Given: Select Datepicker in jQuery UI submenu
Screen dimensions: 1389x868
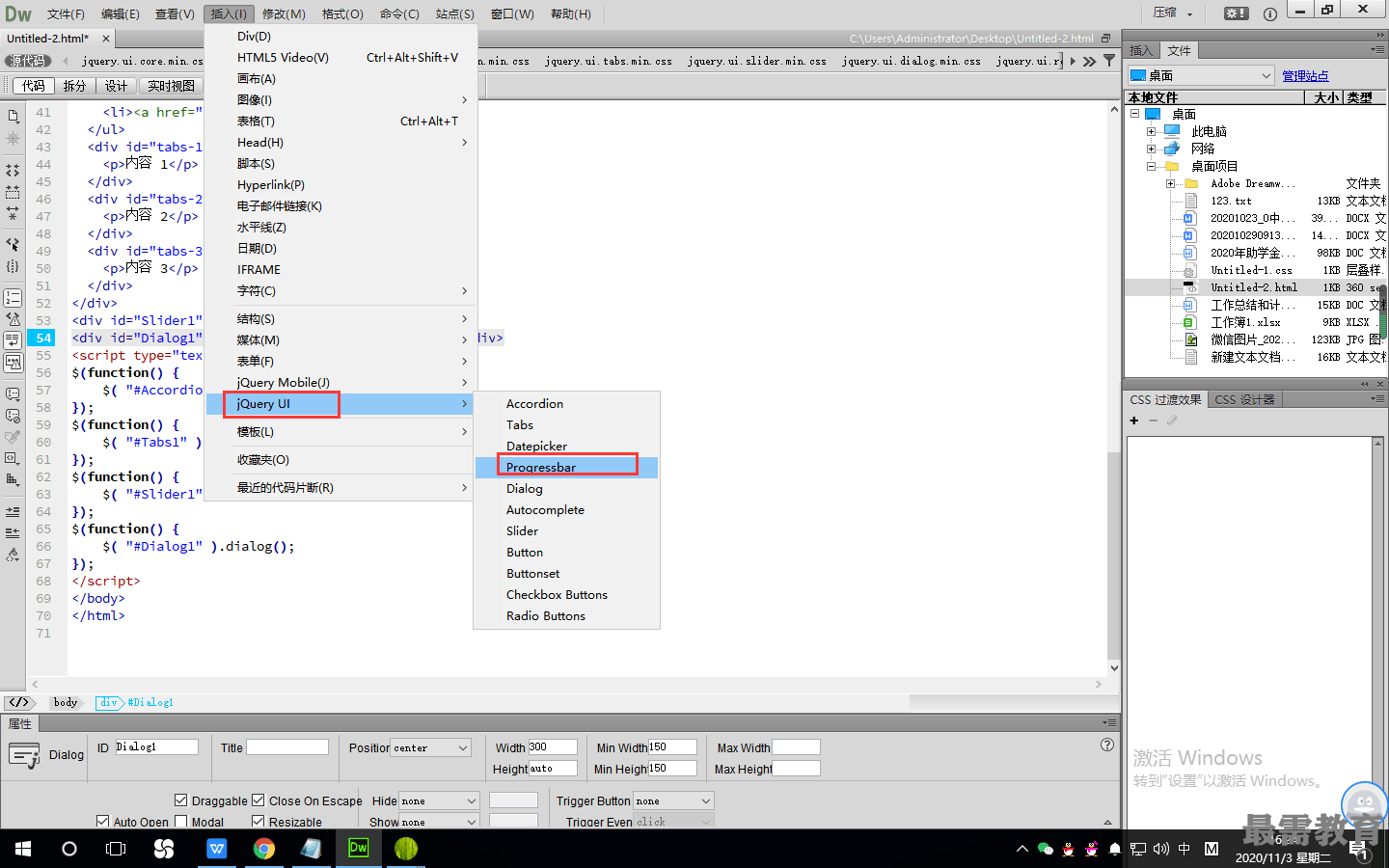Looking at the screenshot, I should [566, 446].
